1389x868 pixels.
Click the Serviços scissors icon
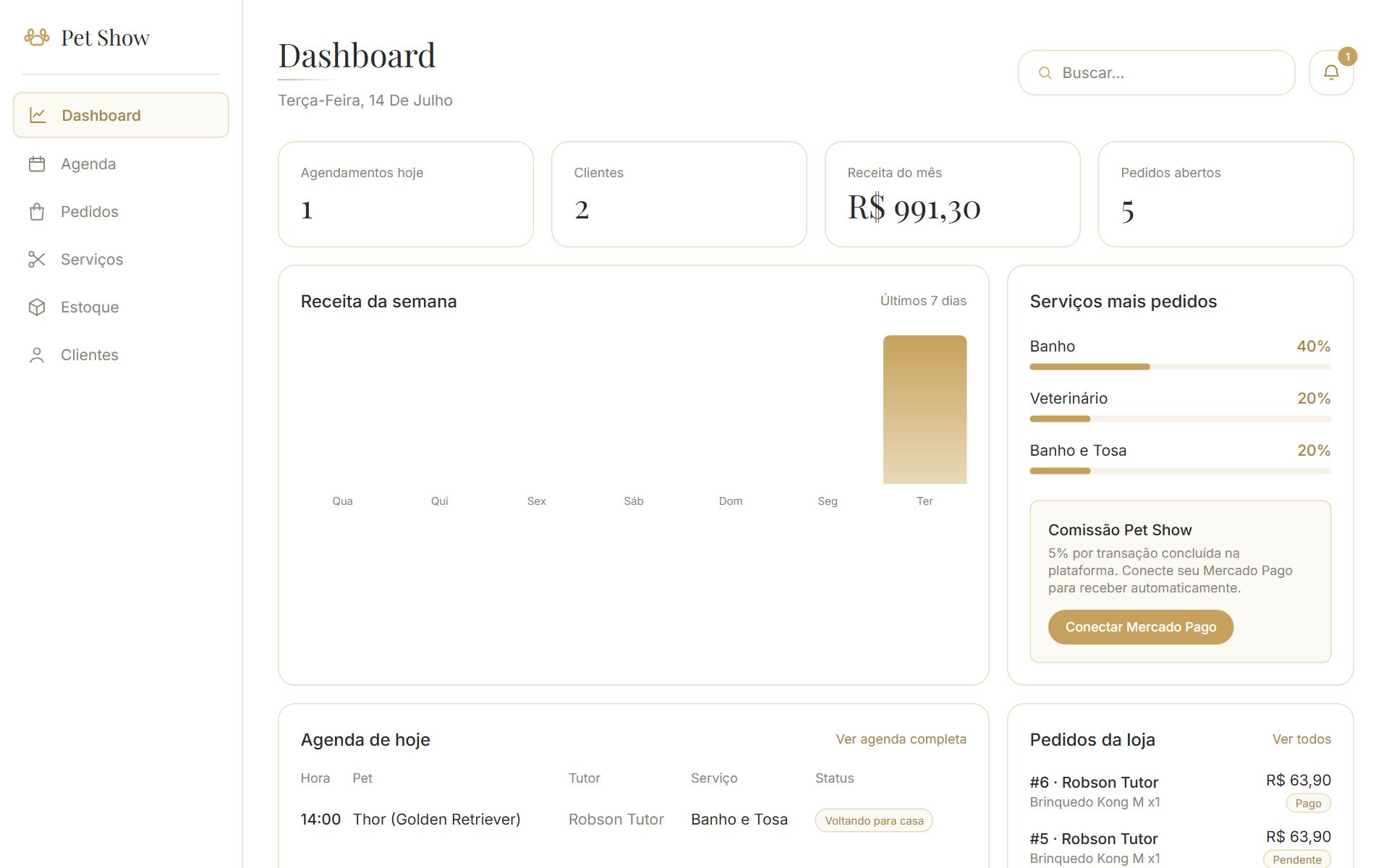pyautogui.click(x=37, y=260)
